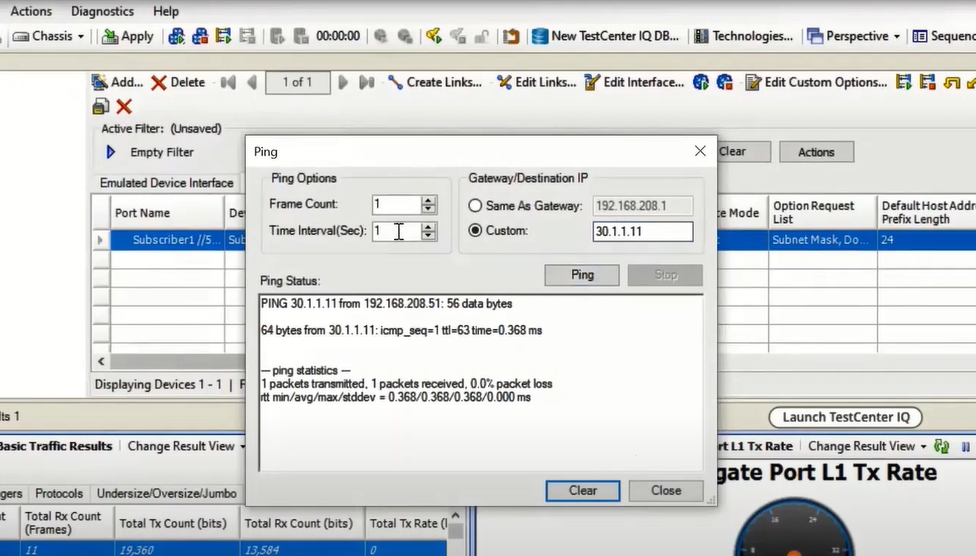Click the Ping button in dialog
The image size is (976, 556).
point(582,275)
